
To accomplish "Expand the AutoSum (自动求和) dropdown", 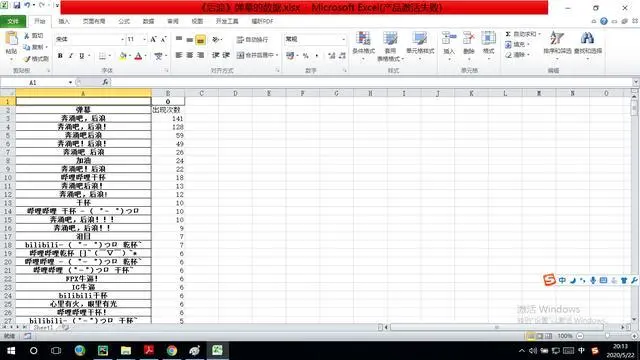I will tap(539, 34).
